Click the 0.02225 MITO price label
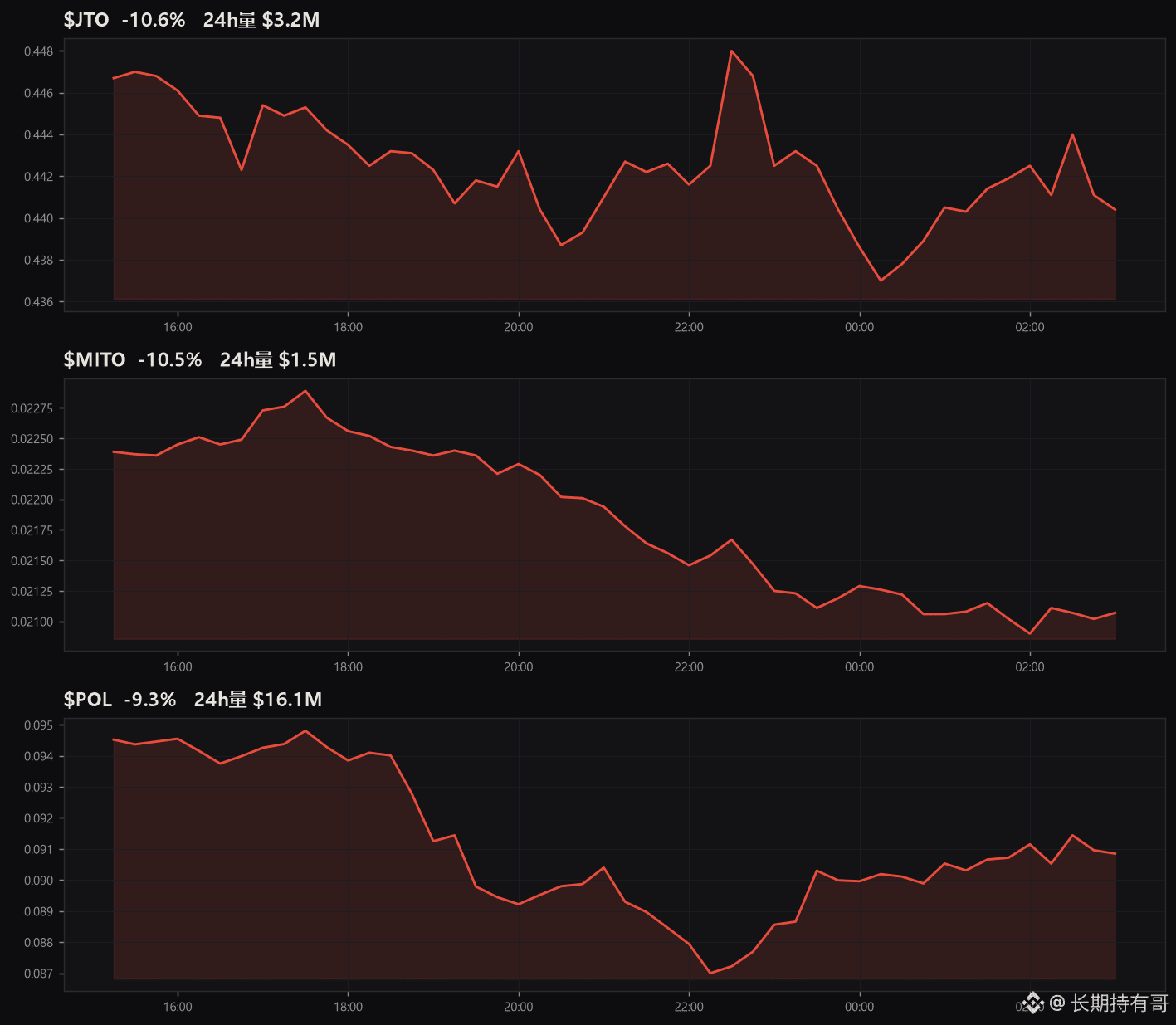Screen dimensions: 1176x1025 [32, 470]
